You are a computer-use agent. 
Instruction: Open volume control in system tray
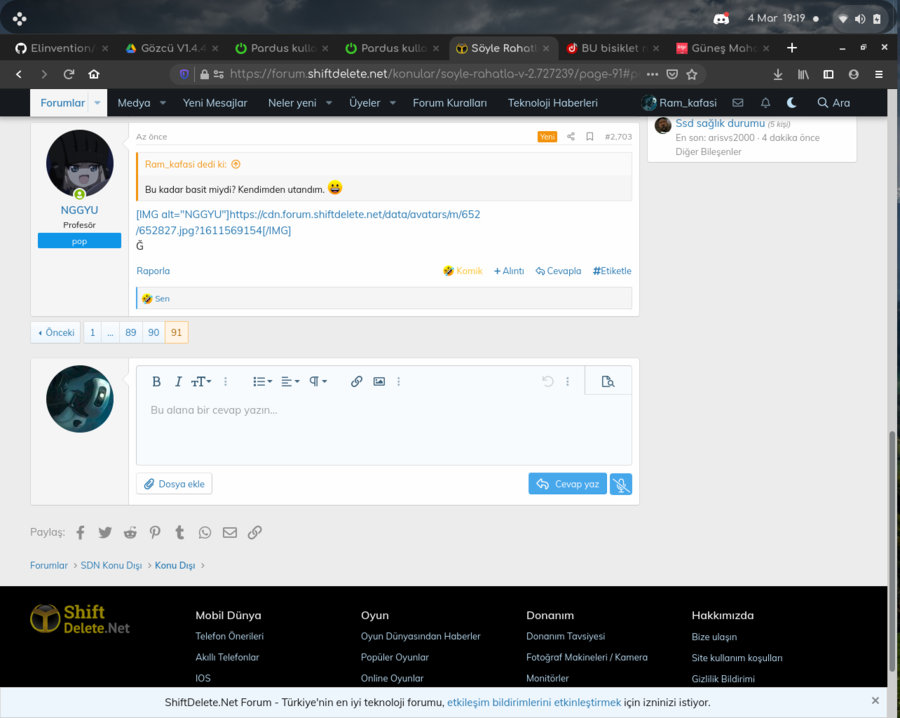pos(860,19)
